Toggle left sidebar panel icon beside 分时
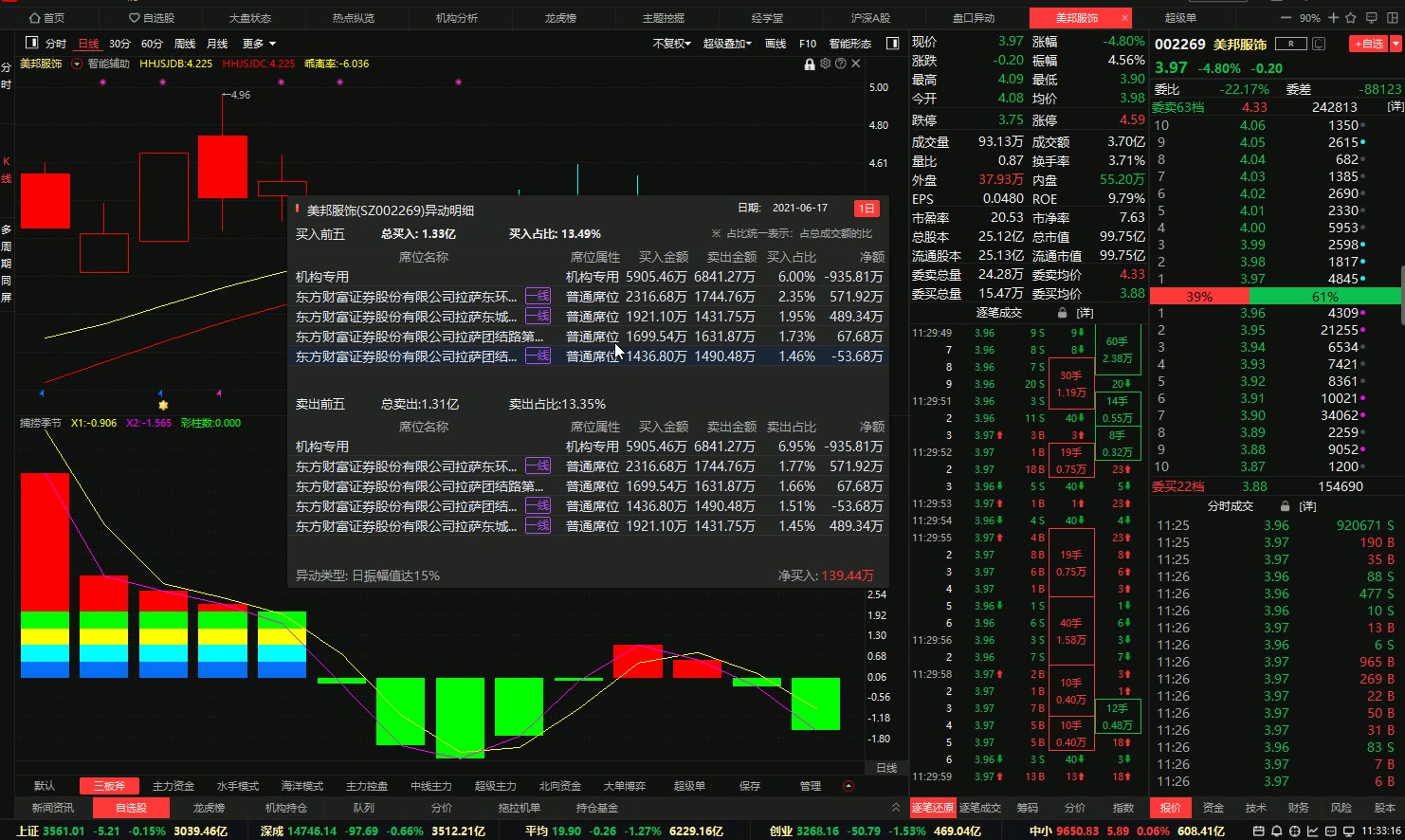1405x840 pixels. click(x=31, y=43)
